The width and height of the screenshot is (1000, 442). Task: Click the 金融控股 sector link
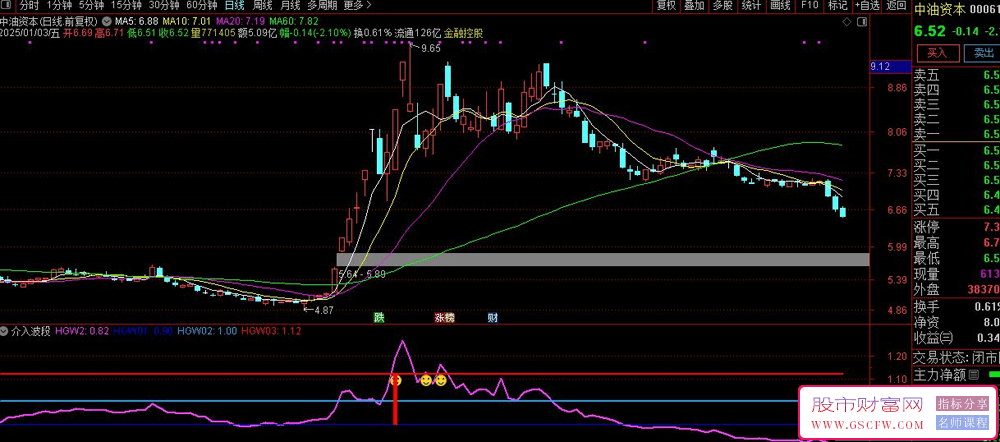464,33
